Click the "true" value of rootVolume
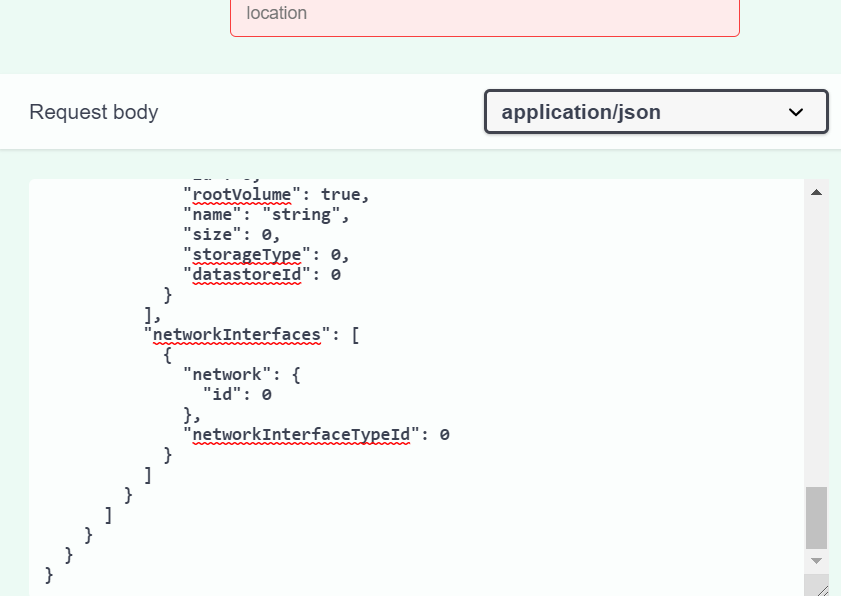Screen dimensions: 841x596 point(341,194)
